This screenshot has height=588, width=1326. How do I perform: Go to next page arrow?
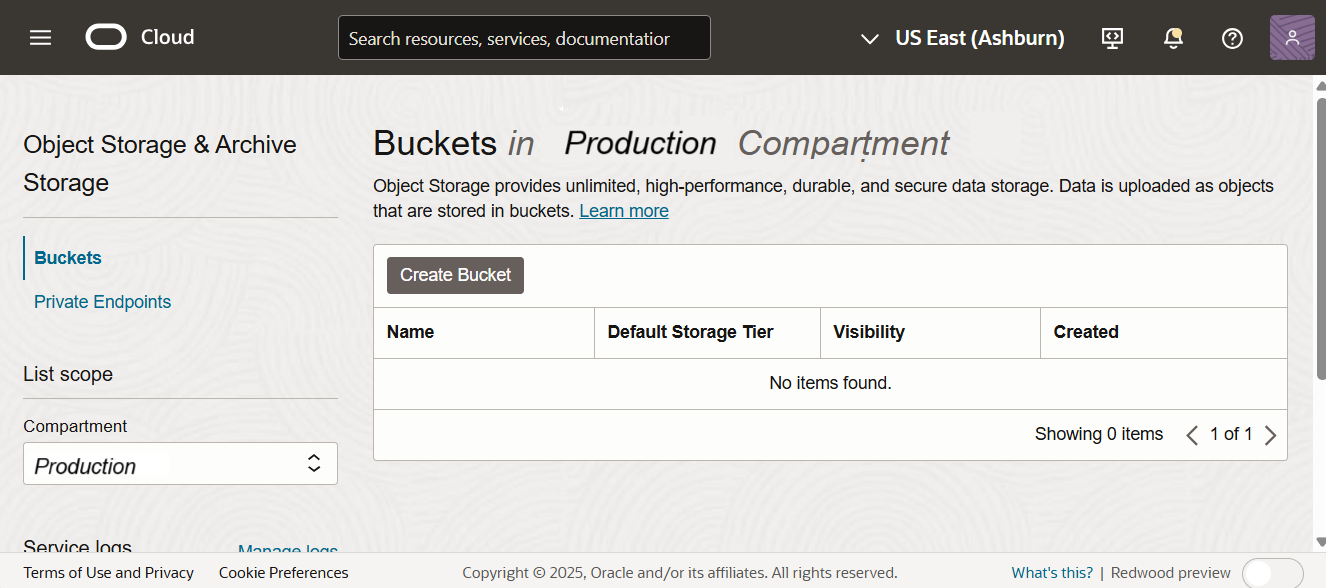(x=1270, y=435)
